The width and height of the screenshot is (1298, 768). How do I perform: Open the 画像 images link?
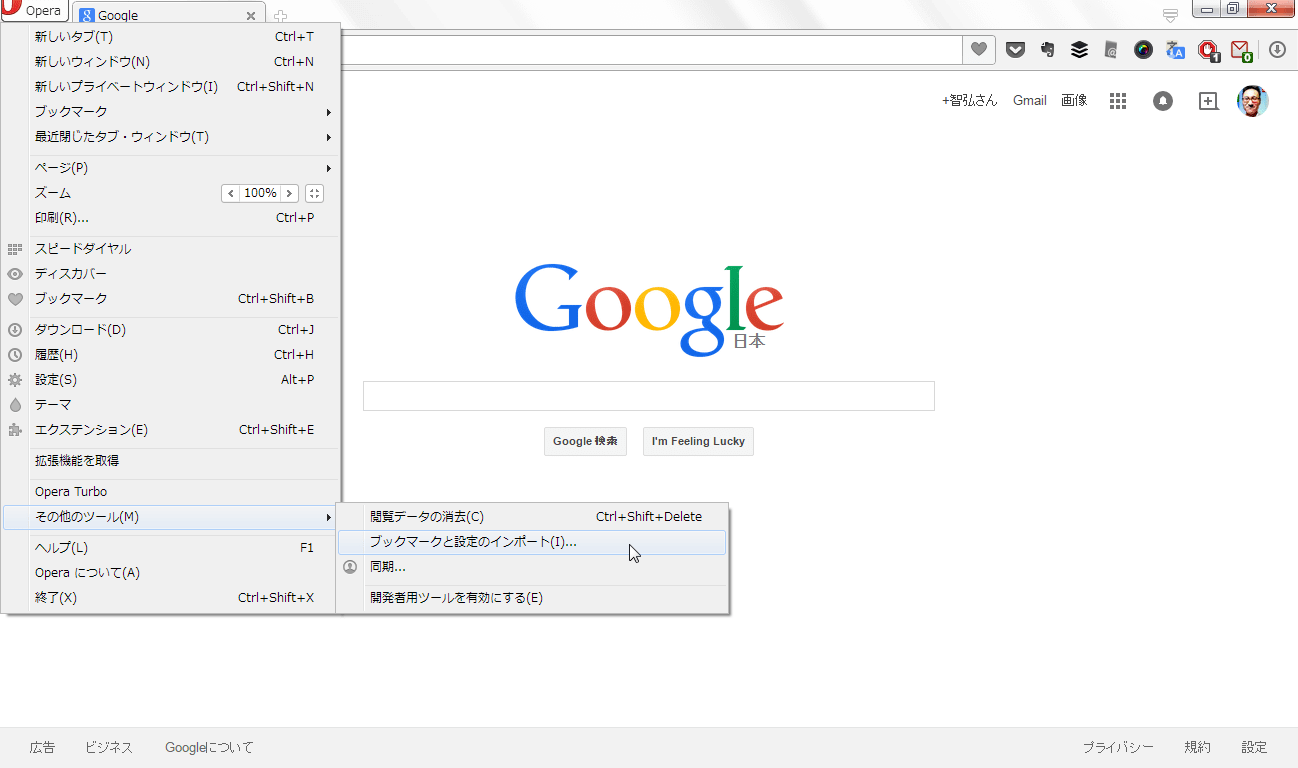[x=1074, y=100]
